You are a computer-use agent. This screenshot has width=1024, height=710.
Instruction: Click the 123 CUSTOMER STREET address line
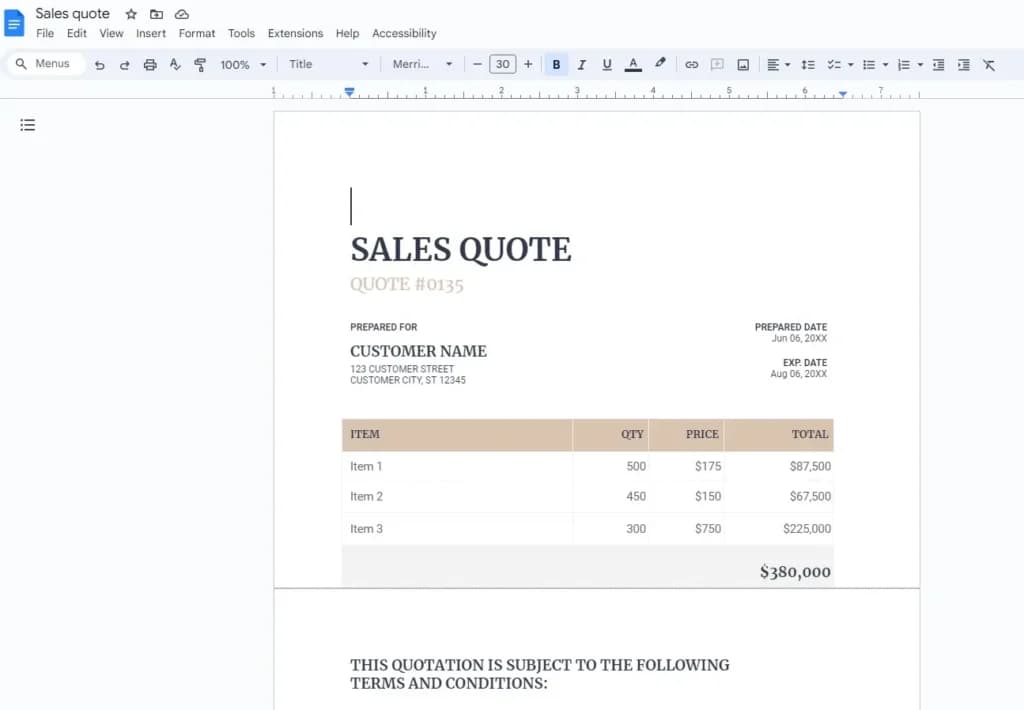[402, 369]
